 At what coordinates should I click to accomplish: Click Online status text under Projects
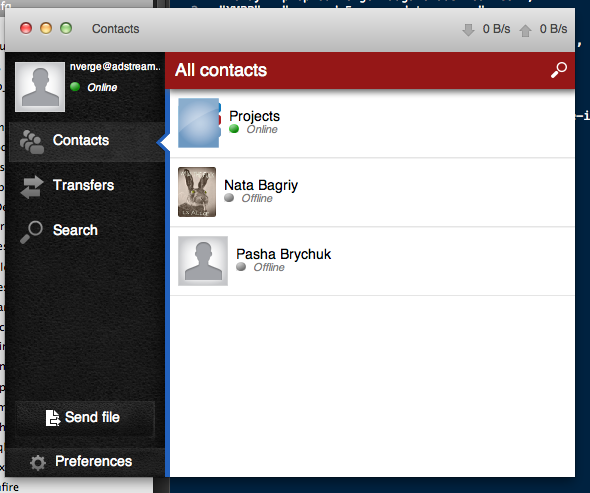coord(262,129)
